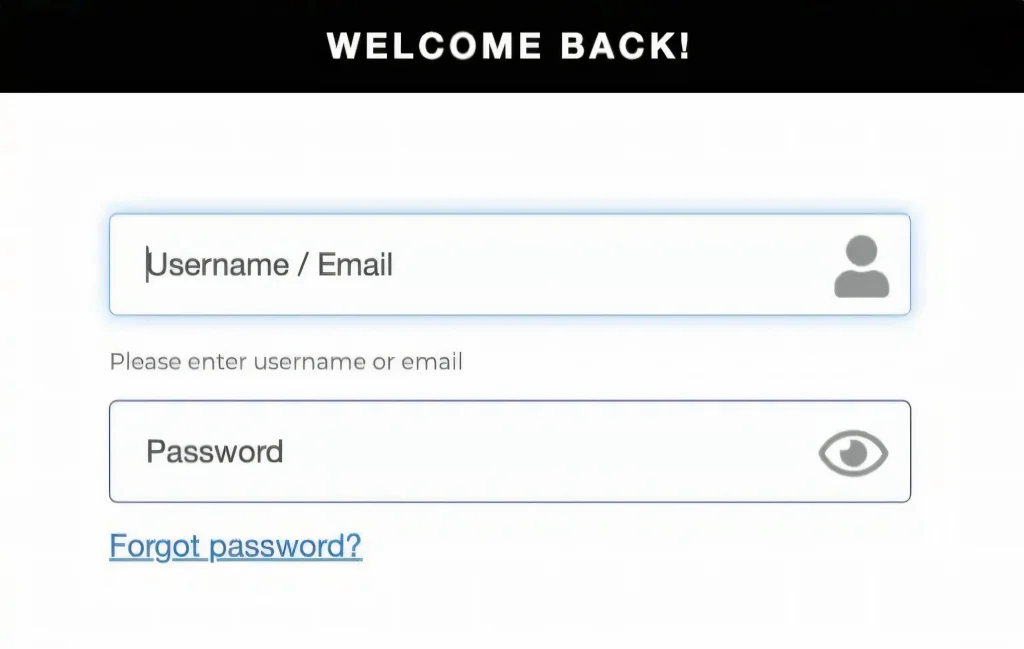Open the Forgot password? link

click(x=235, y=546)
